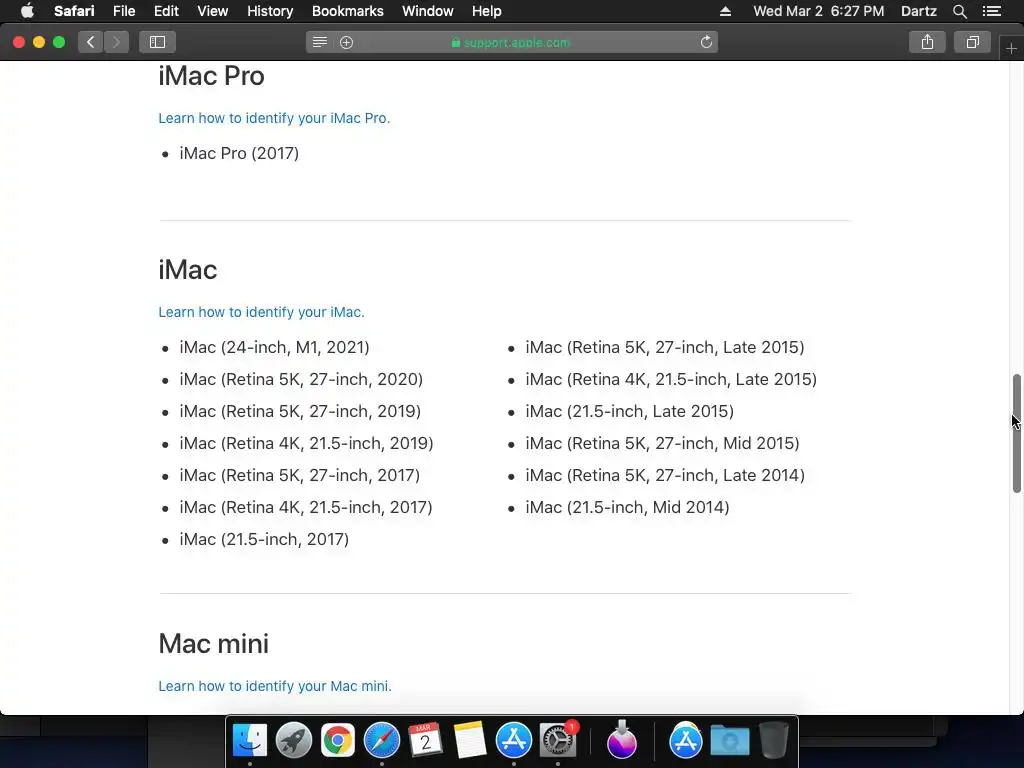Go back to the previous page
Image resolution: width=1024 pixels, height=768 pixels.
click(91, 42)
